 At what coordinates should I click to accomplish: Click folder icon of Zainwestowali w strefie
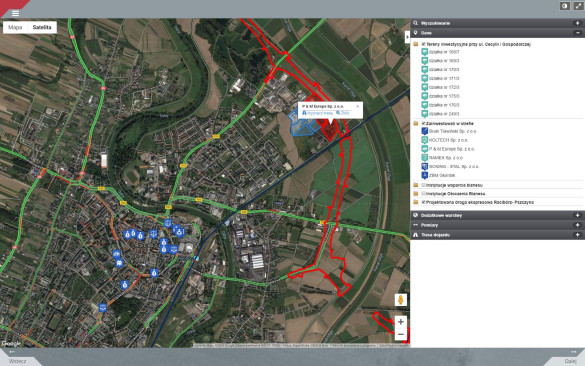(416, 123)
